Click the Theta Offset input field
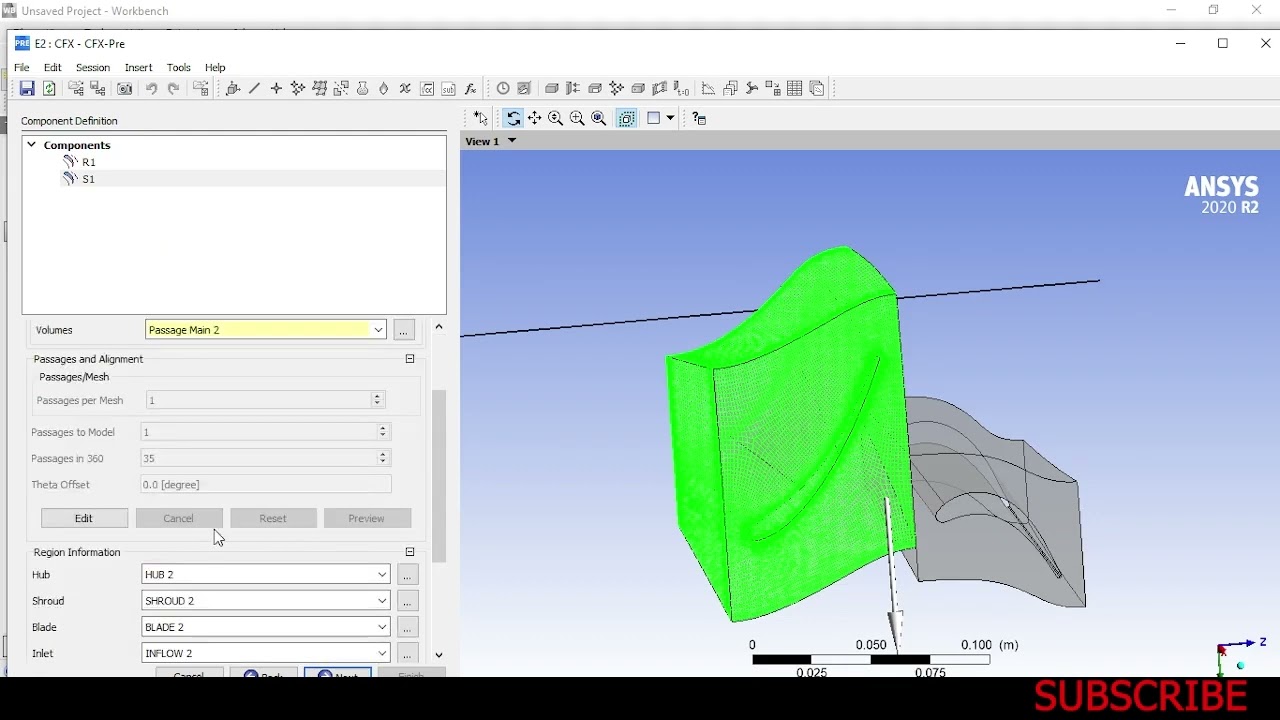 [x=265, y=484]
